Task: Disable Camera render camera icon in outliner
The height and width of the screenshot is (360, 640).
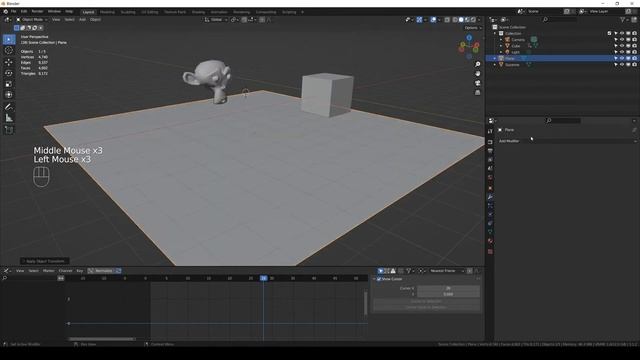Action: (634, 40)
